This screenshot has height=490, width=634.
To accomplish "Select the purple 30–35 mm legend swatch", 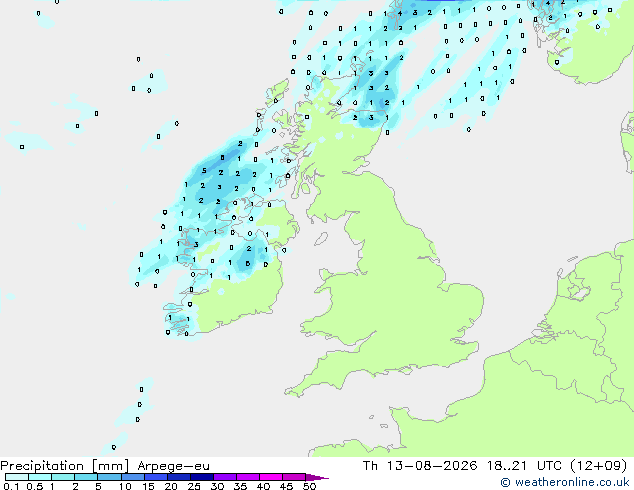I will (x=225, y=477).
